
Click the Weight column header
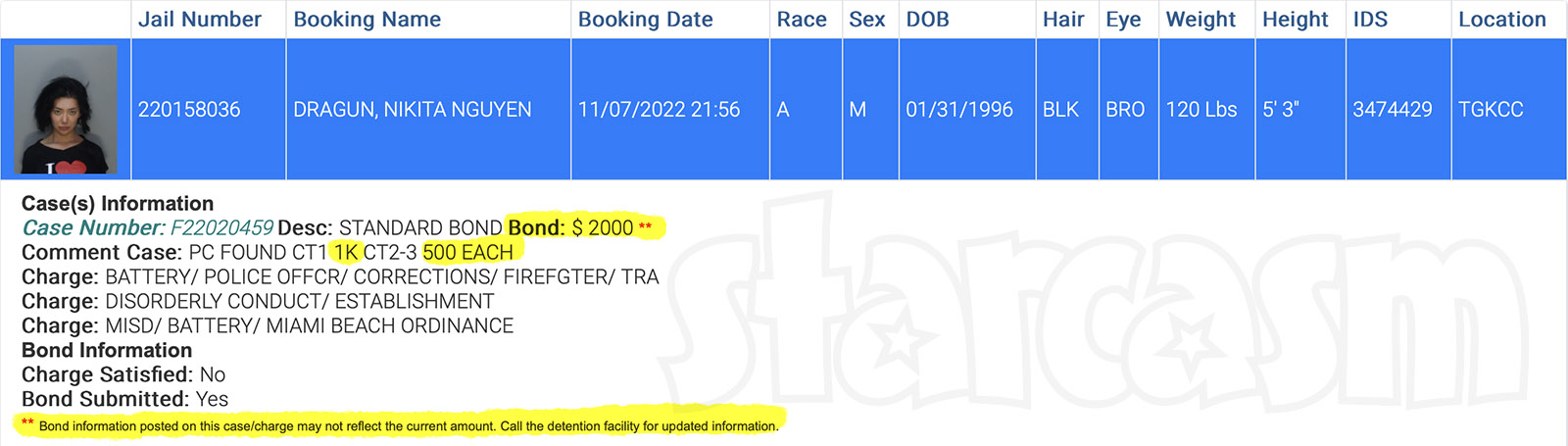(x=1200, y=20)
